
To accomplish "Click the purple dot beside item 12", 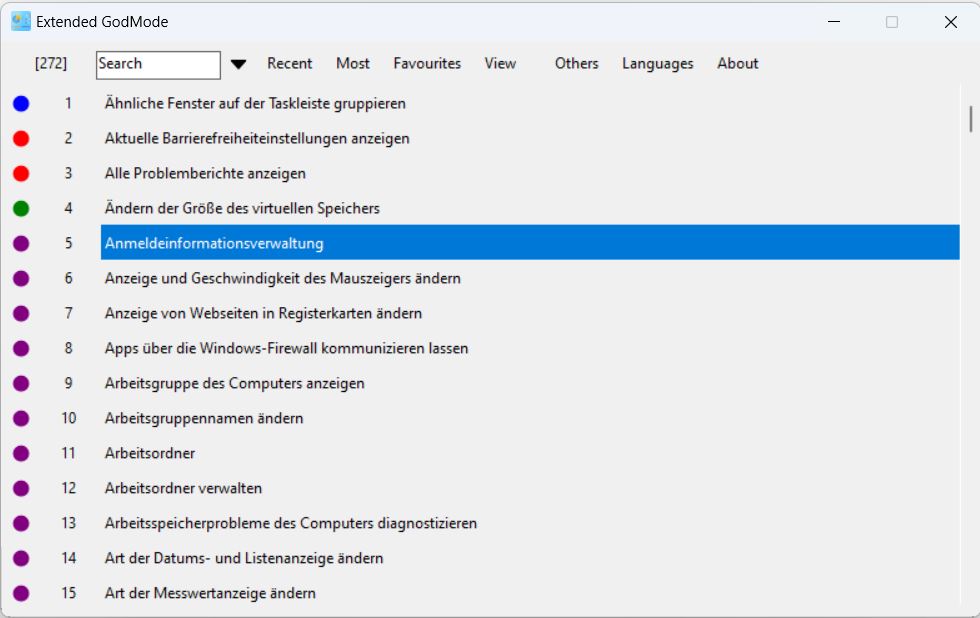I will click(x=21, y=488).
